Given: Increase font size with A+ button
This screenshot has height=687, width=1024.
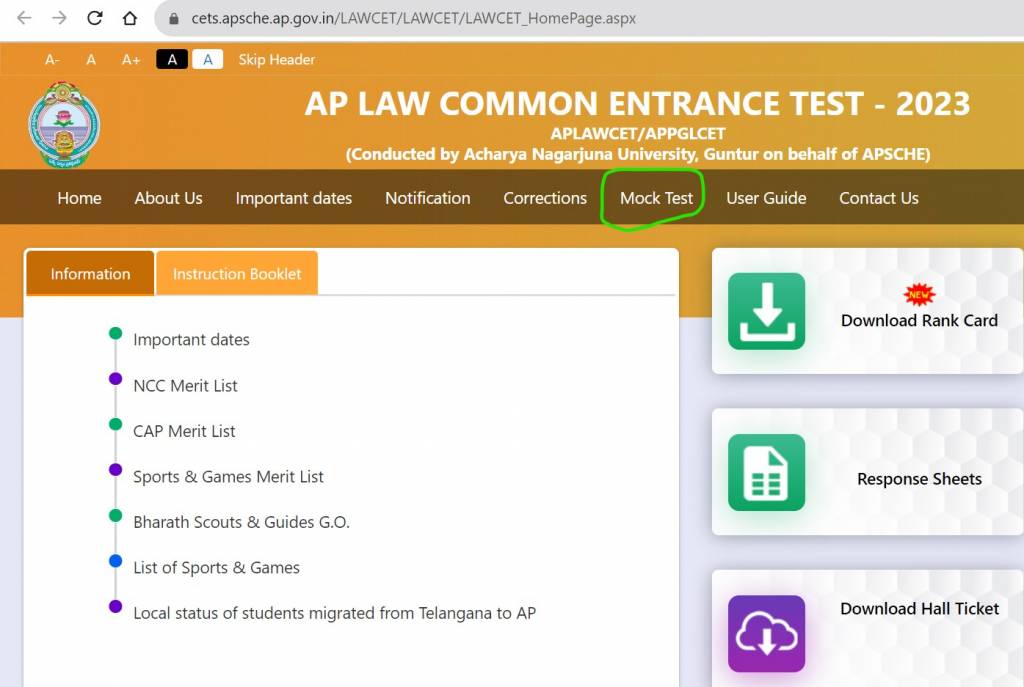Looking at the screenshot, I should [x=131, y=60].
